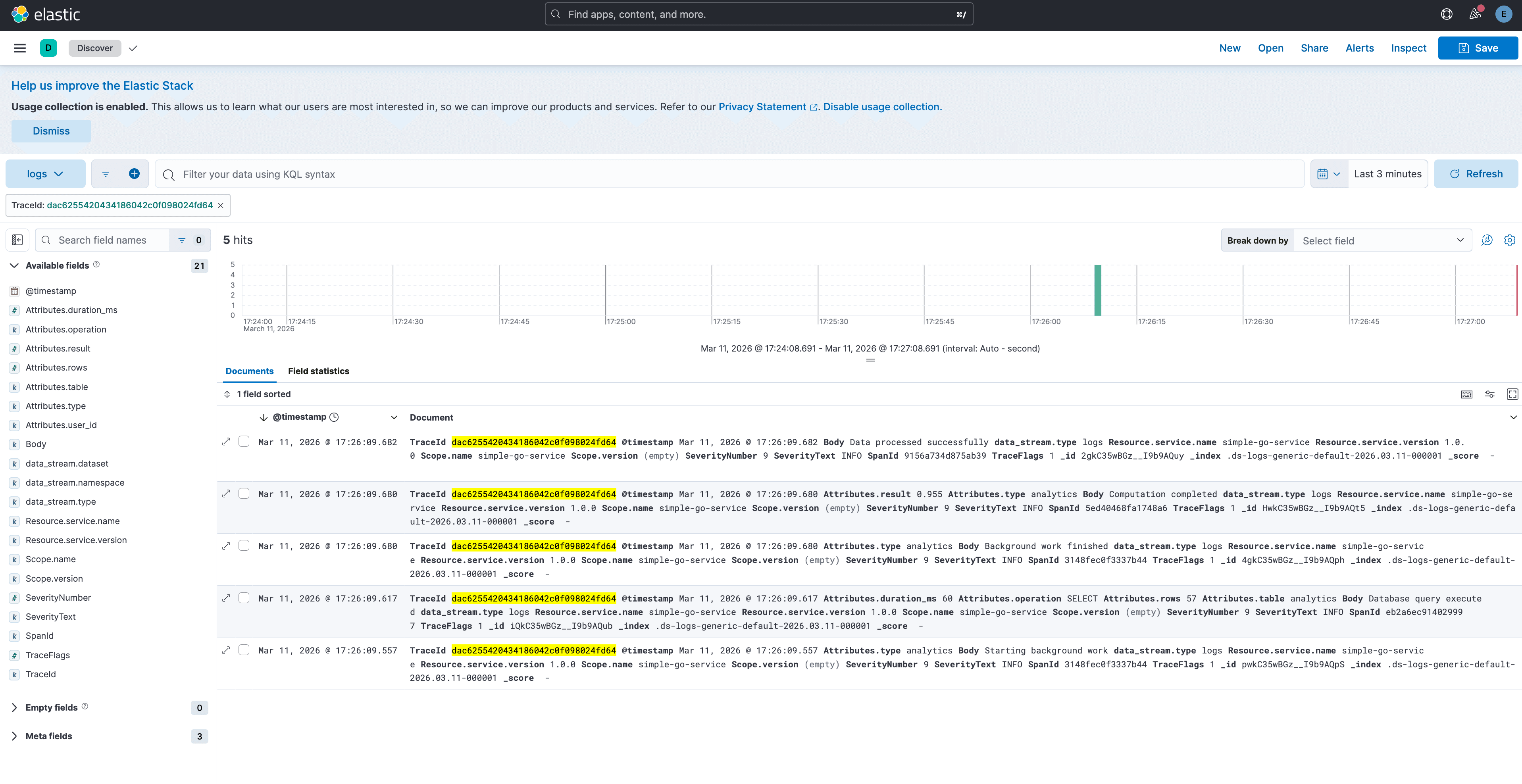Image resolution: width=1522 pixels, height=784 pixels.
Task: Open display options with the sliders icon
Action: click(1489, 394)
